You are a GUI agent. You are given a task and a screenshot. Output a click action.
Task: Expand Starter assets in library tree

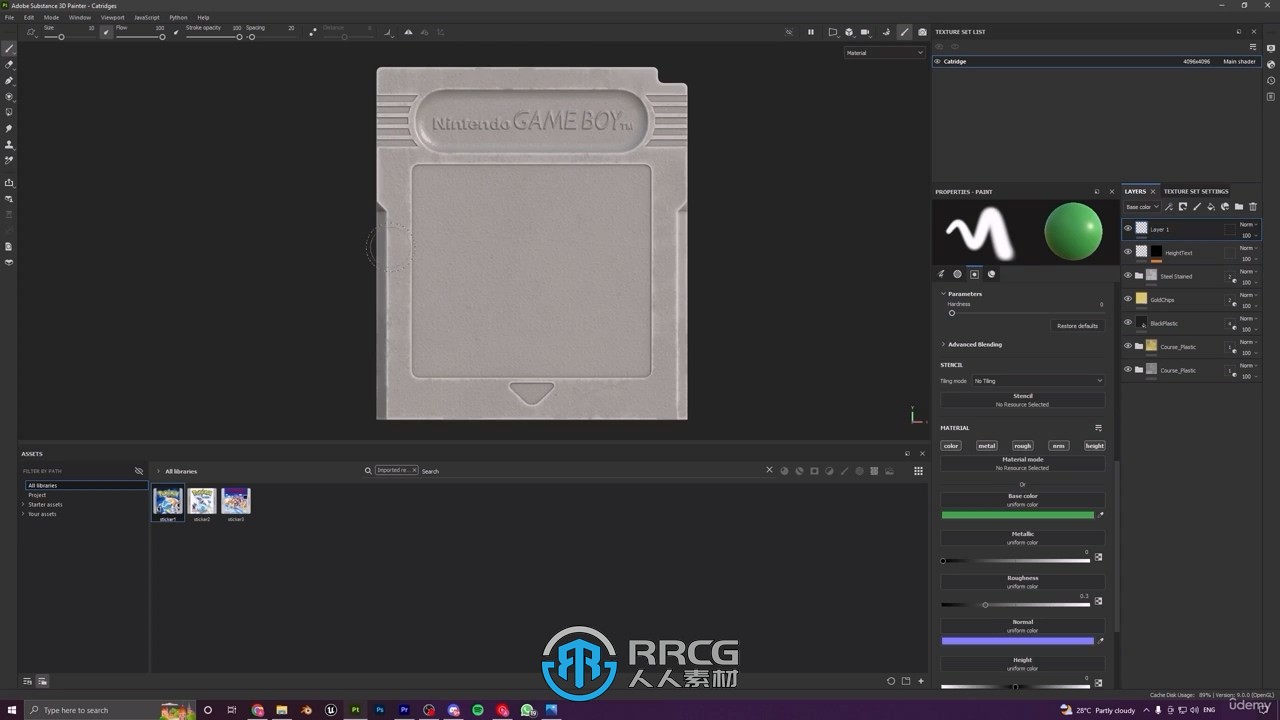point(23,504)
